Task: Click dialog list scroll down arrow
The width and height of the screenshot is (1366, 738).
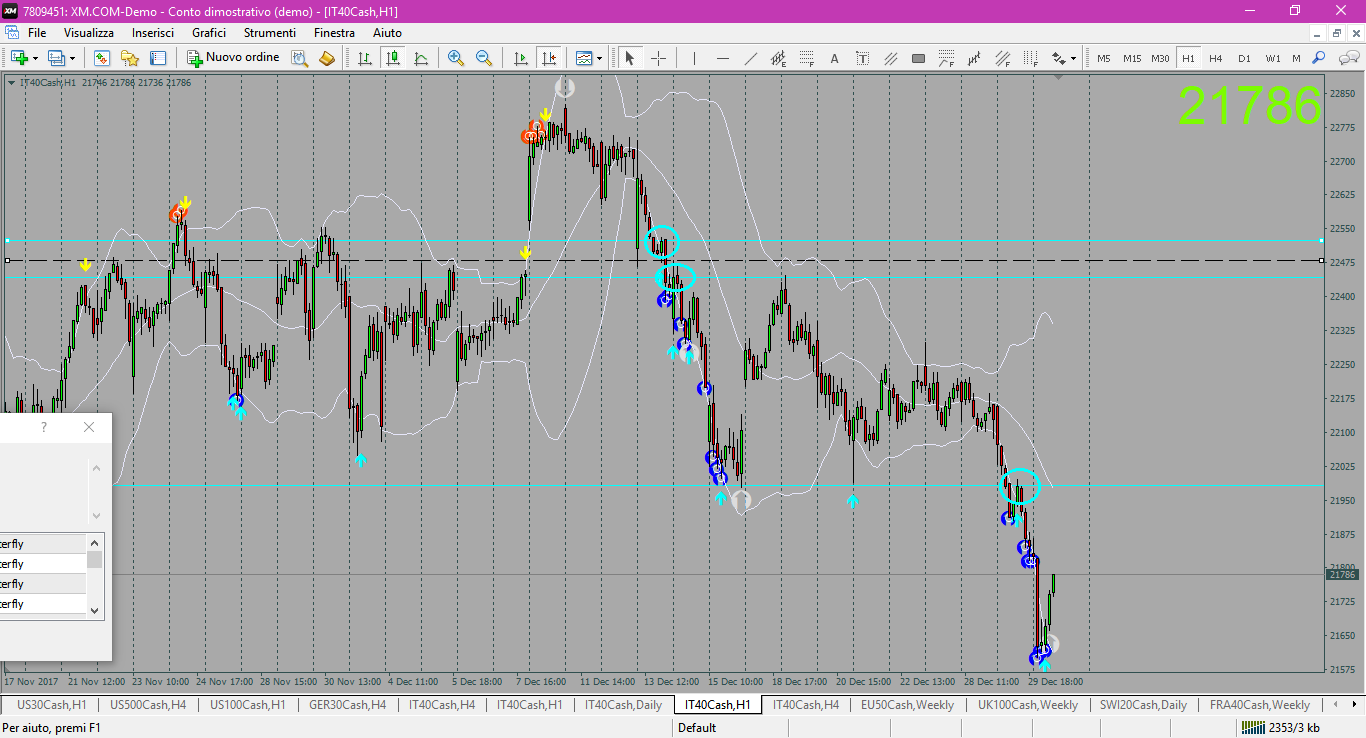Action: (95, 610)
